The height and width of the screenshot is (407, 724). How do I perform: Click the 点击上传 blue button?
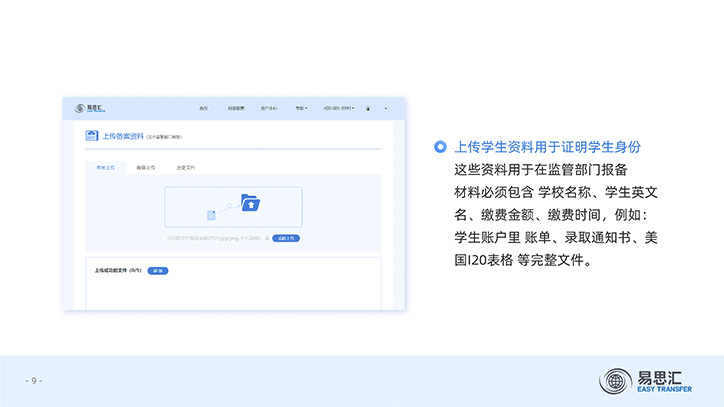point(286,239)
